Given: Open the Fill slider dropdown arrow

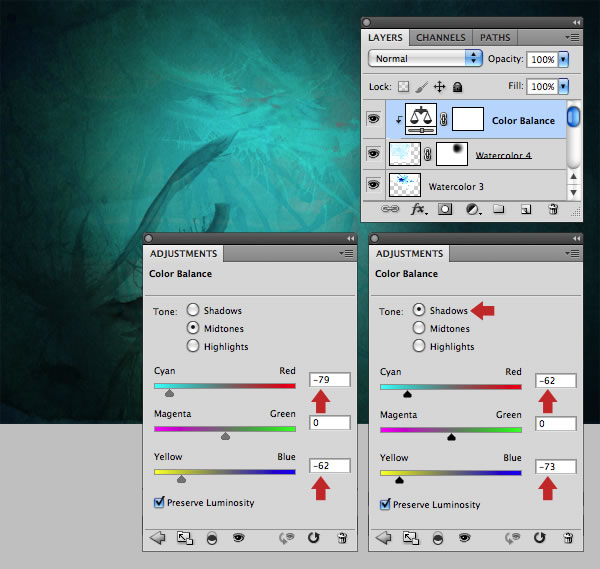Looking at the screenshot, I should 563,86.
